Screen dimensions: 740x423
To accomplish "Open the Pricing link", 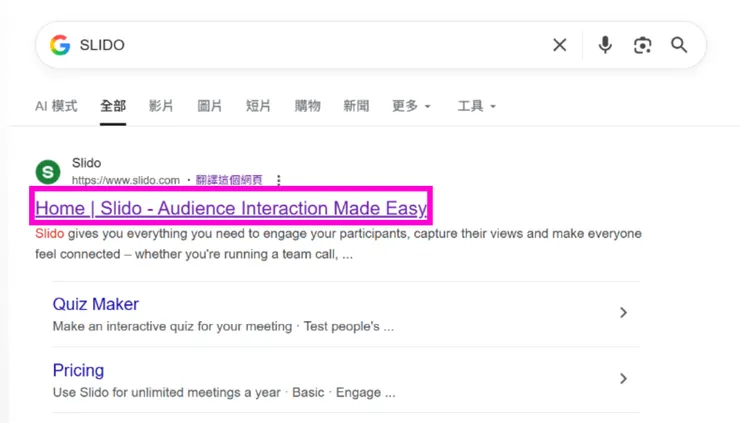I will coord(78,370).
